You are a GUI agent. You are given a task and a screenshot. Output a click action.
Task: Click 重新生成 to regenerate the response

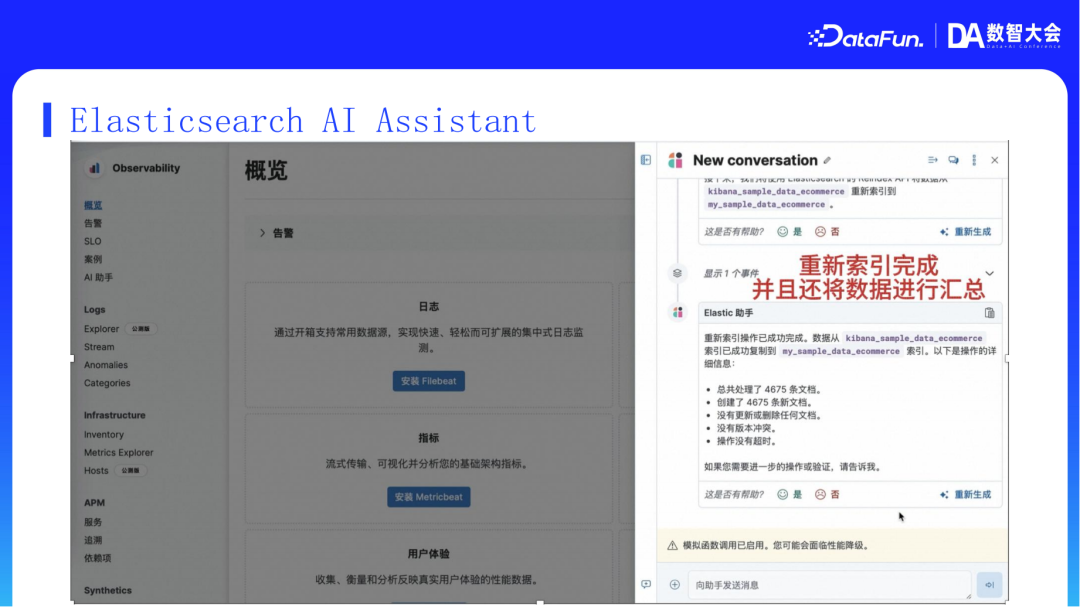(x=973, y=494)
